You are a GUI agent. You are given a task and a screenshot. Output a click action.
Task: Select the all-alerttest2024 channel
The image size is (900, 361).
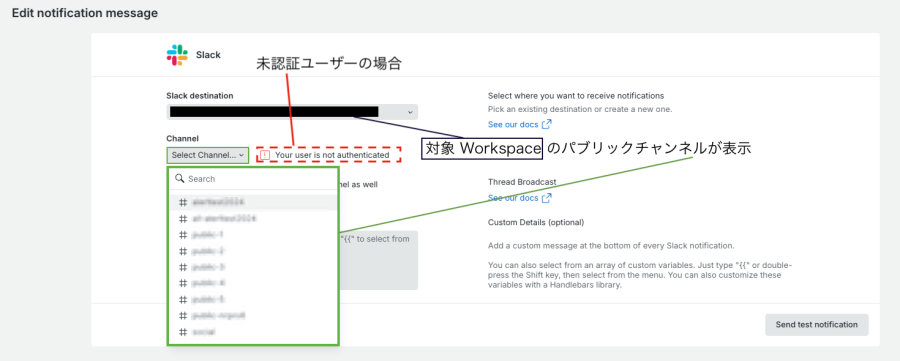(253, 219)
